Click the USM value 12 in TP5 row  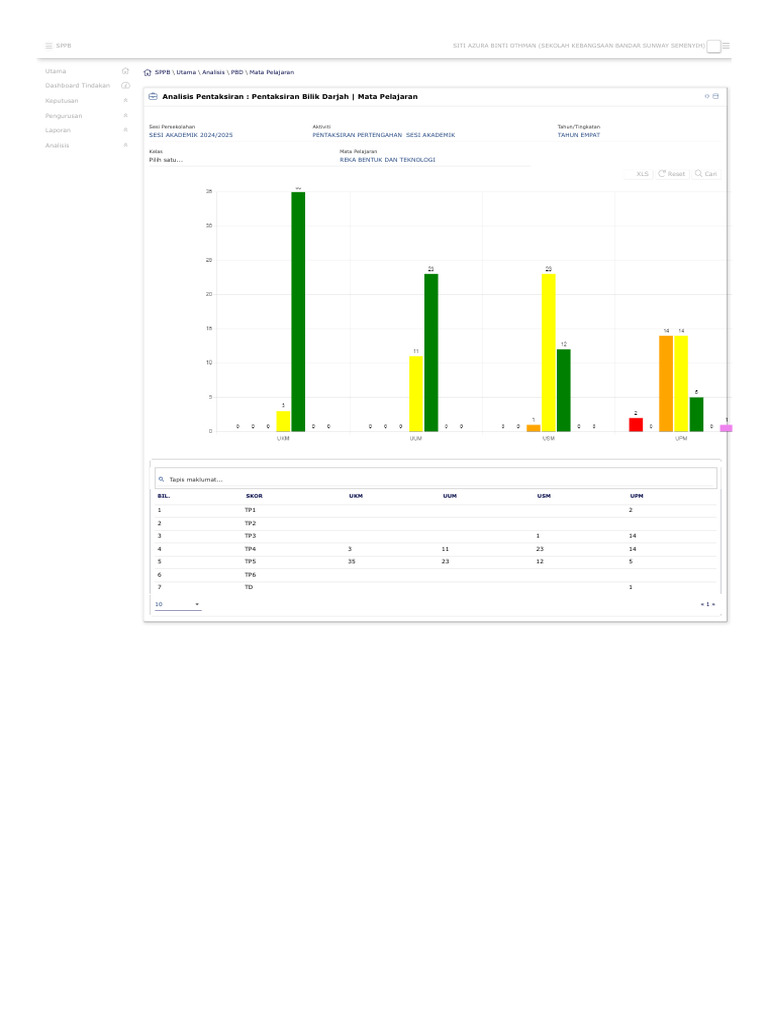click(539, 562)
